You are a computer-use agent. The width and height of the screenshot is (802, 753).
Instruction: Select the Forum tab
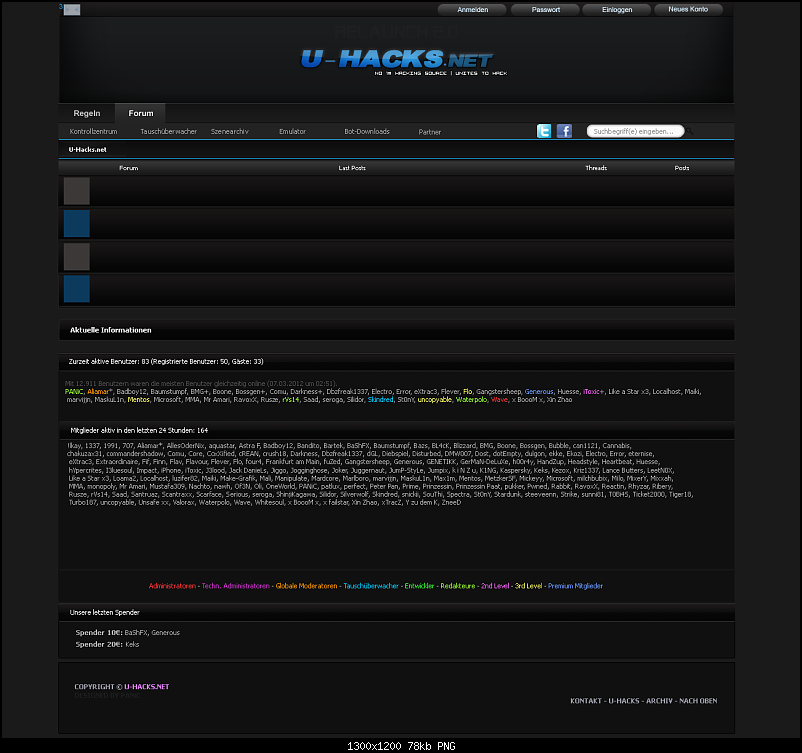coord(141,113)
